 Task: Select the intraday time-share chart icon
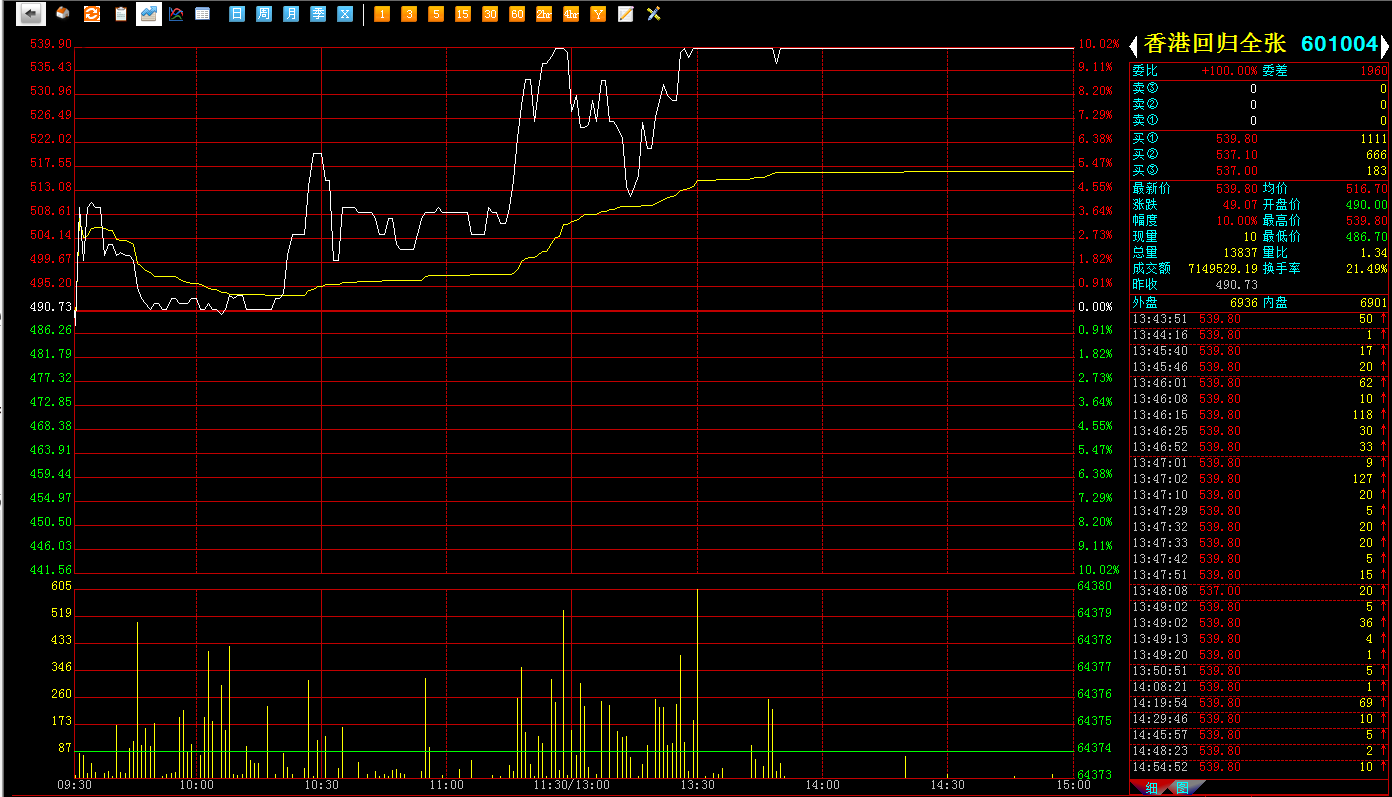tap(149, 14)
